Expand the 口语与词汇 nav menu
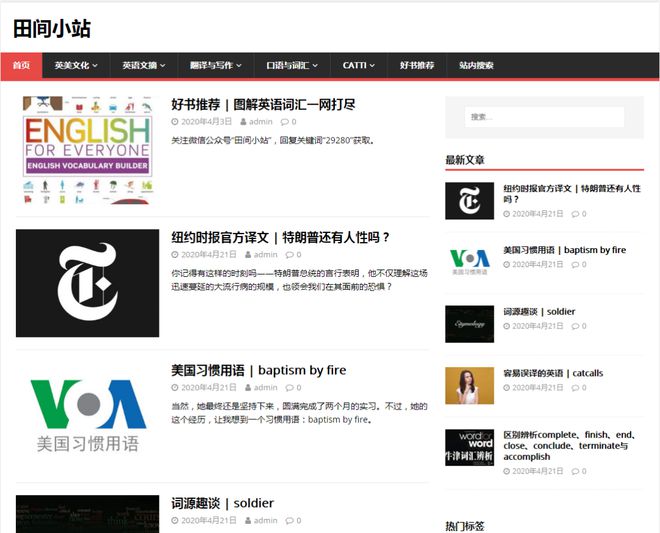This screenshot has height=533, width=660. pos(292,65)
